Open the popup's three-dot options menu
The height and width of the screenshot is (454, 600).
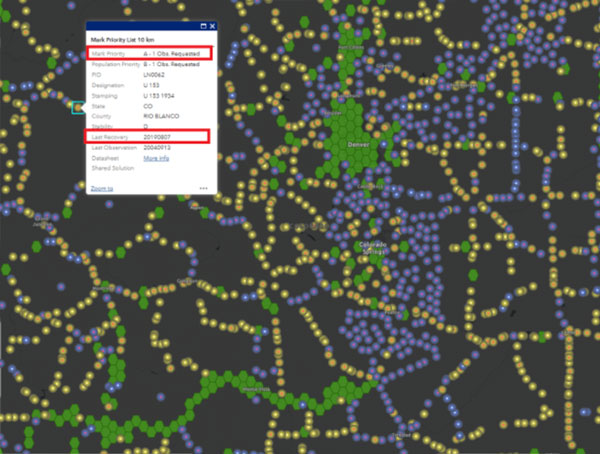pos(203,188)
